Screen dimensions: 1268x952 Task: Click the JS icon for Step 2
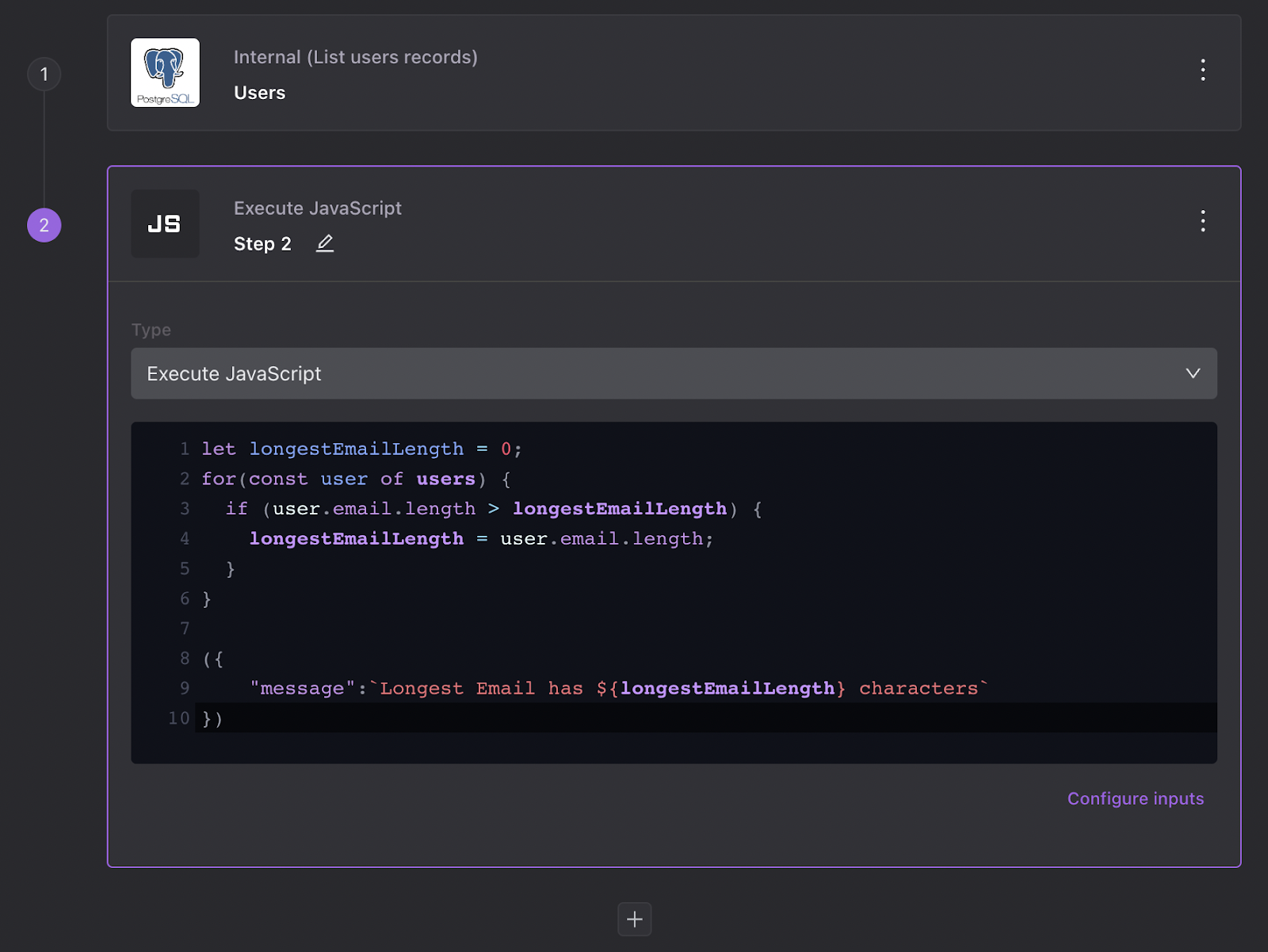click(x=165, y=224)
